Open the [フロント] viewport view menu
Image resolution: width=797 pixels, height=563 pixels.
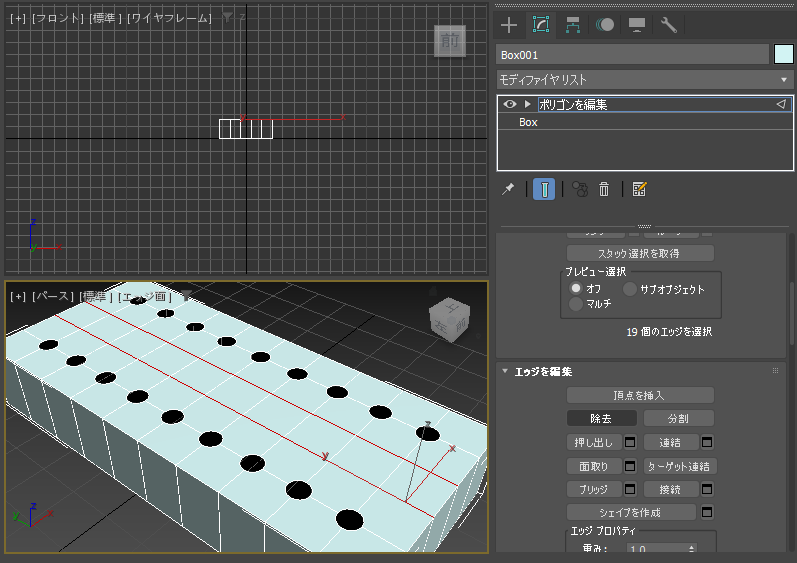pos(58,18)
